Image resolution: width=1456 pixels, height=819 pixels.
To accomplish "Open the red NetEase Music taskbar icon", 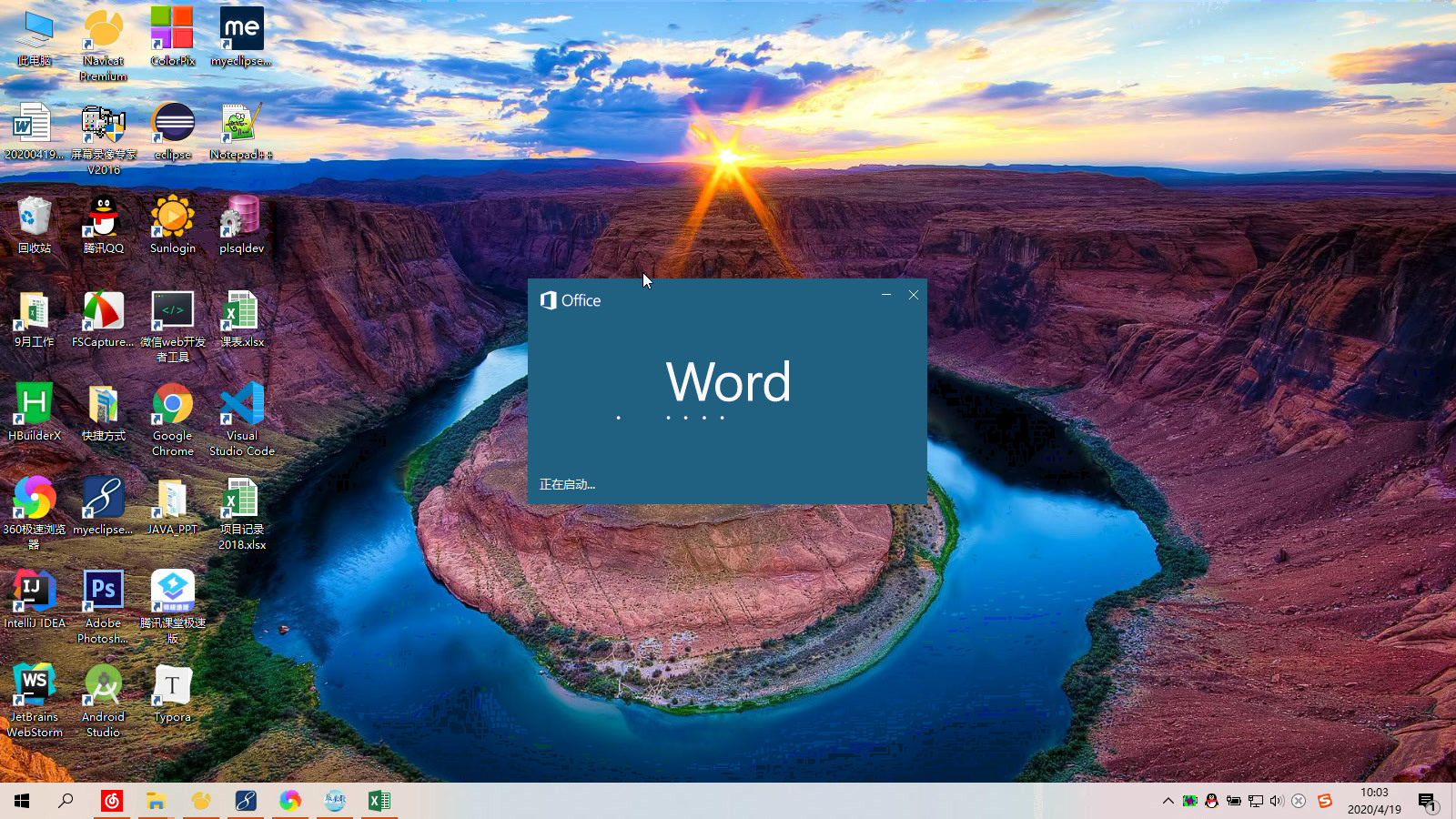I will click(x=112, y=801).
